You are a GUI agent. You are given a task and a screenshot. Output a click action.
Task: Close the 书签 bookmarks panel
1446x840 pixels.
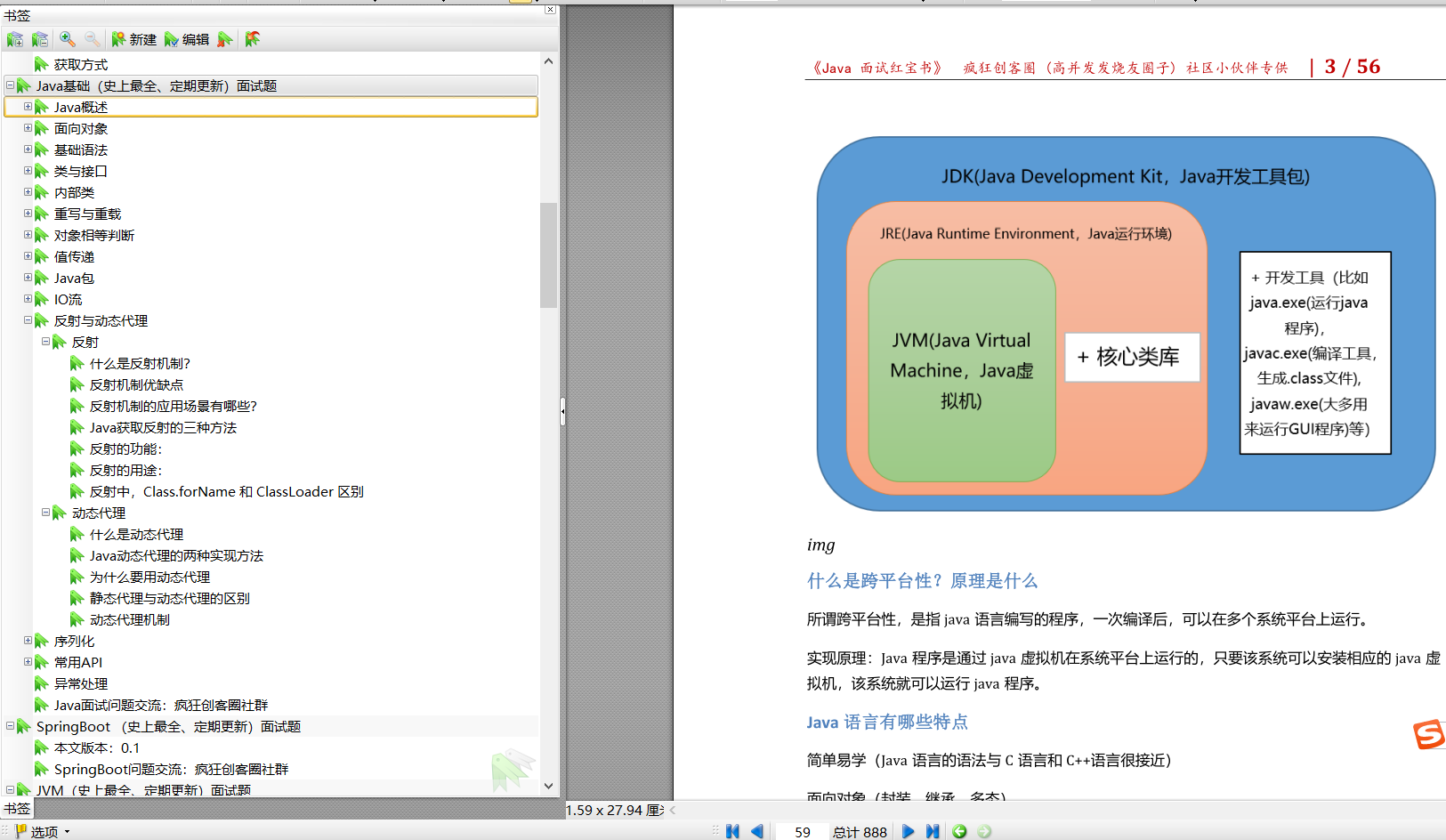[x=550, y=10]
